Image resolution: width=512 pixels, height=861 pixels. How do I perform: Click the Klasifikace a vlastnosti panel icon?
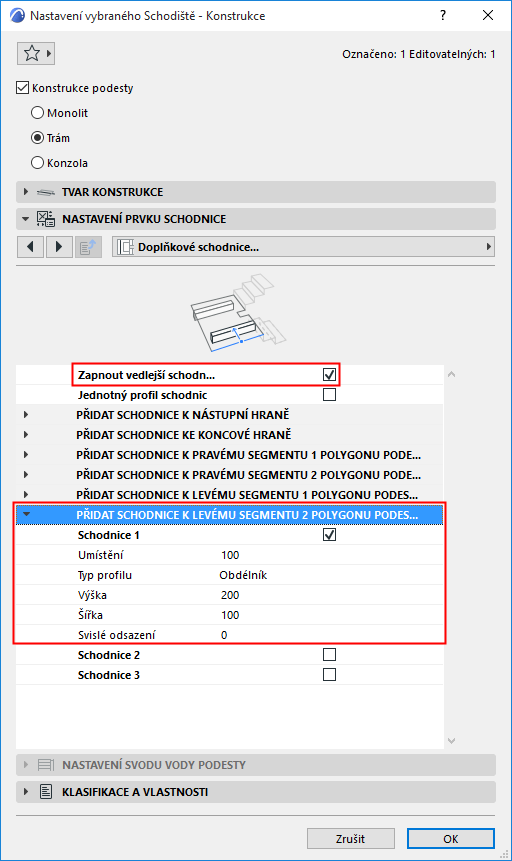click(x=46, y=792)
